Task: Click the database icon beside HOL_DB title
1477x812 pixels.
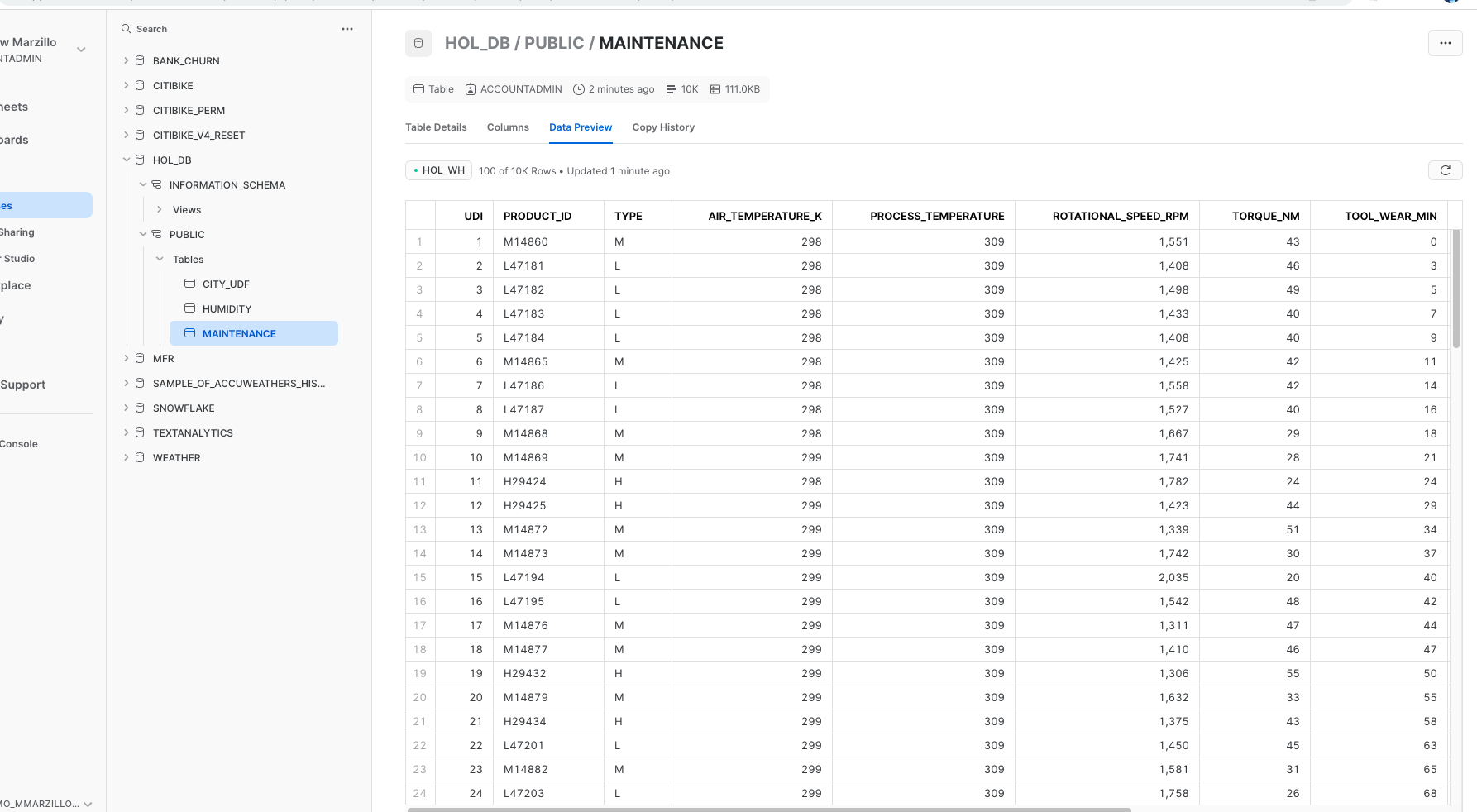Action: tap(418, 43)
